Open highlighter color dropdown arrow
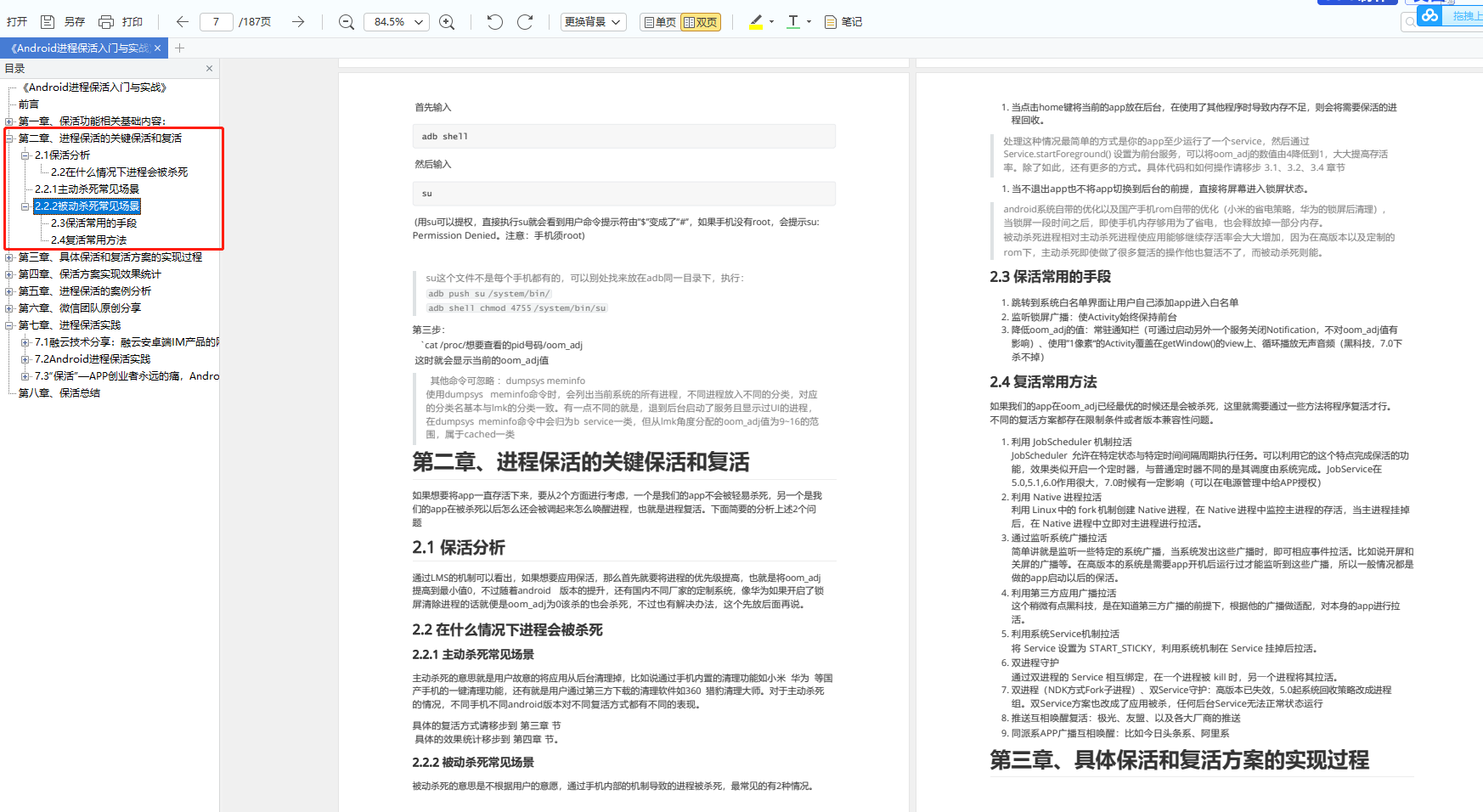Screen dimensions: 1483x812 pyautogui.click(x=771, y=22)
